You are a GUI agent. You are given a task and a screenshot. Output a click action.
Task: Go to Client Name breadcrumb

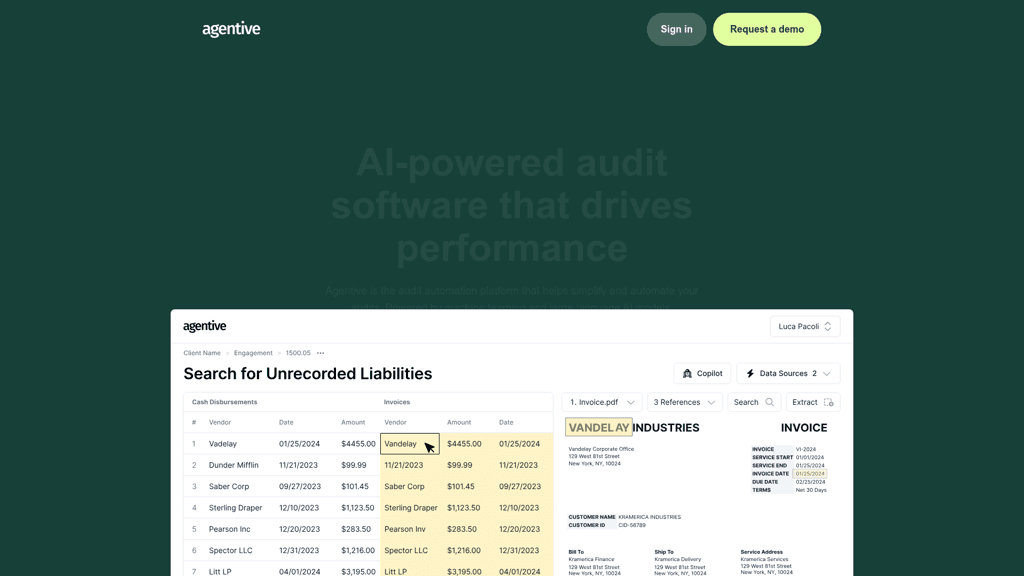tap(202, 353)
